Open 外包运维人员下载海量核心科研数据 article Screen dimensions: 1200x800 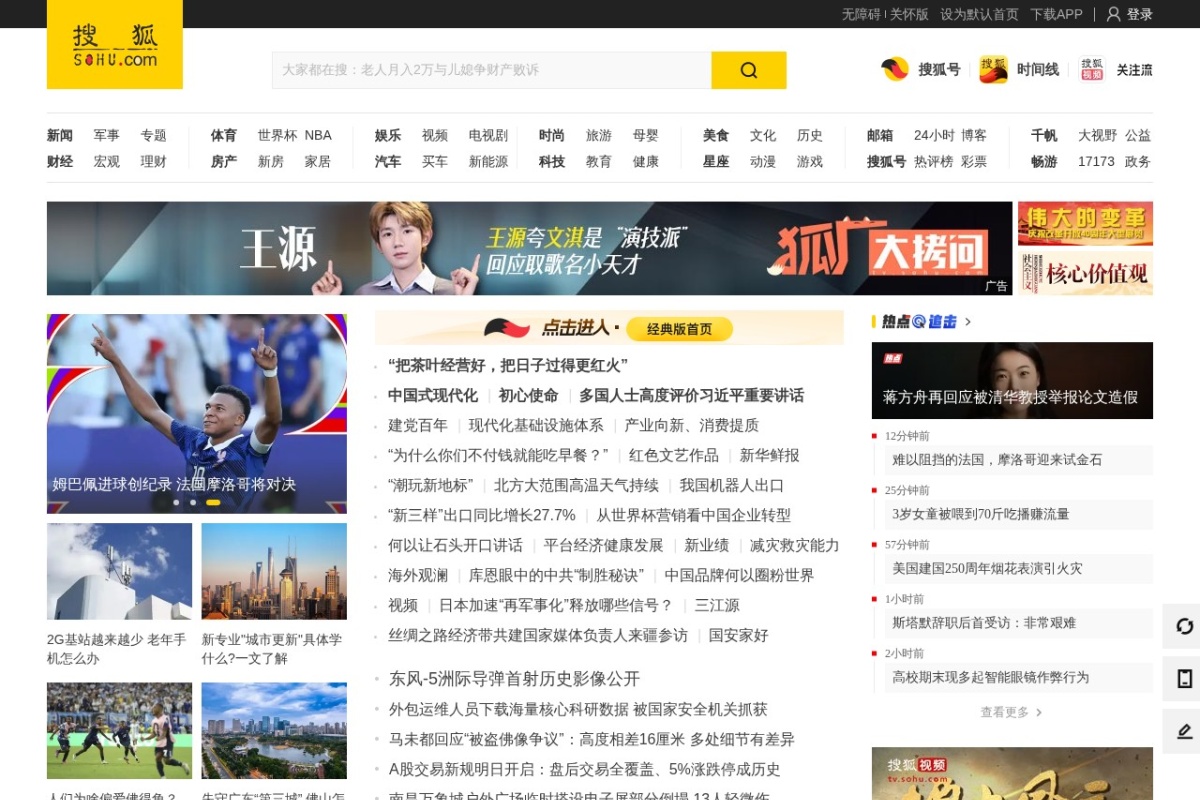pos(578,709)
